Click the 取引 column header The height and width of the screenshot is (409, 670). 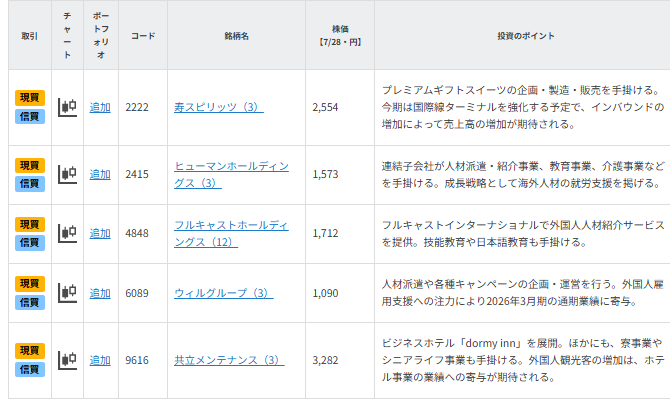coord(30,36)
